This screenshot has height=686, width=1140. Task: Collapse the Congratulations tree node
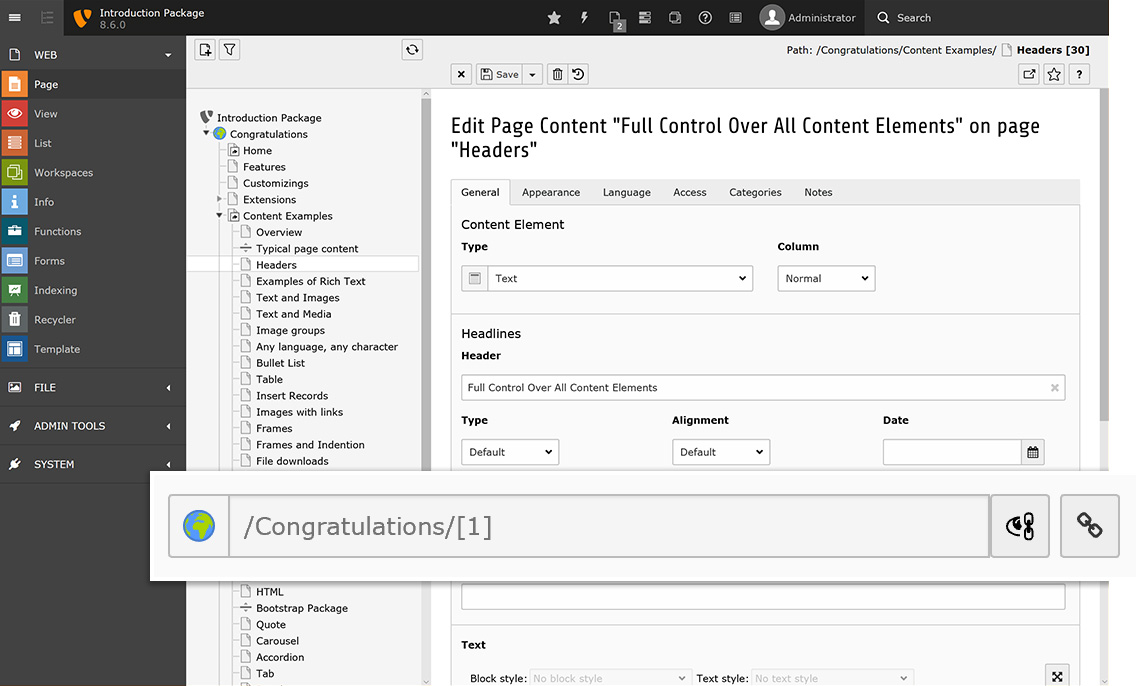206,134
